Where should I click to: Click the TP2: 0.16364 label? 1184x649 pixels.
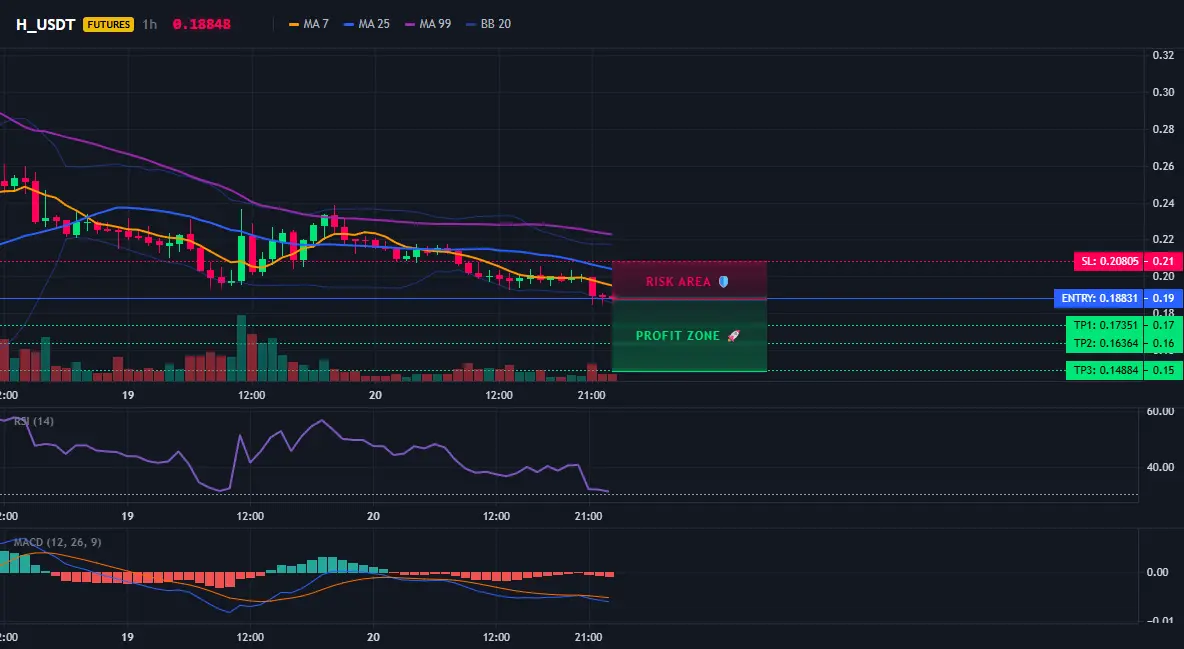(1105, 343)
